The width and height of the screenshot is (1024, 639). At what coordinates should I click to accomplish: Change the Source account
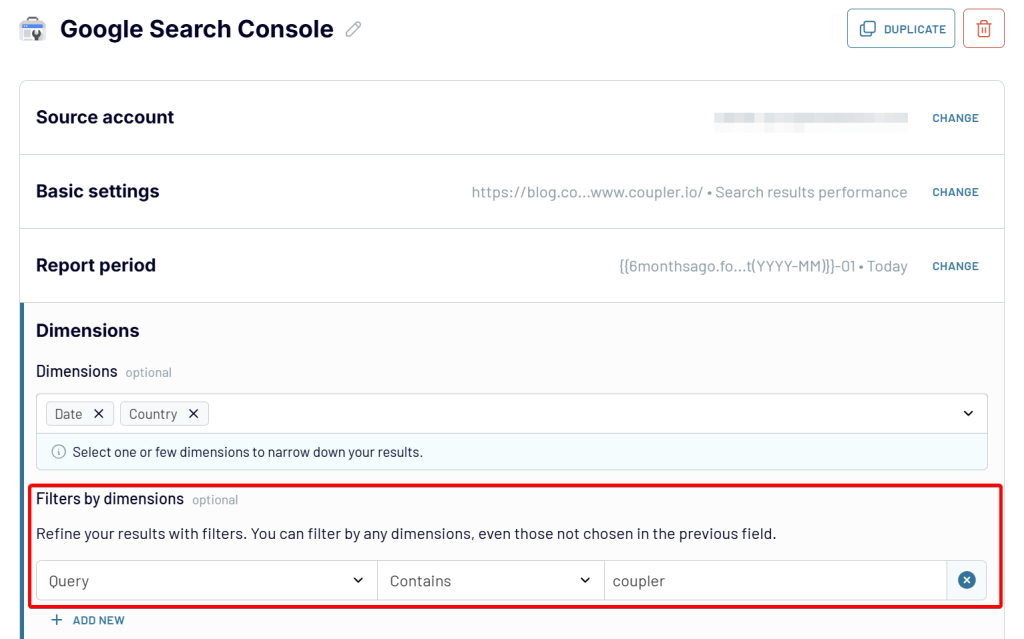[x=955, y=118]
